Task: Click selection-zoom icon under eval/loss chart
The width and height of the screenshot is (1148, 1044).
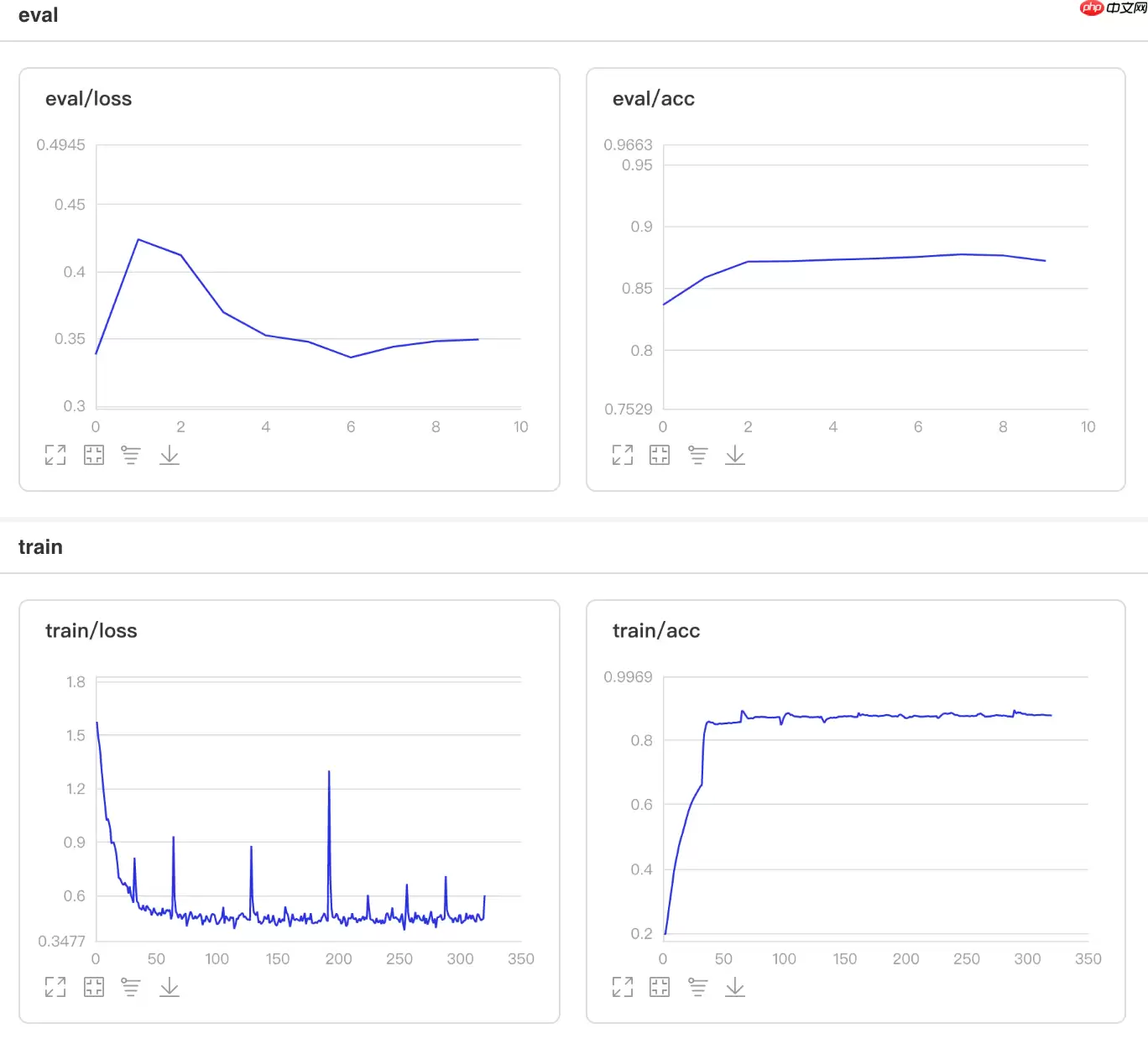Action: click(94, 455)
